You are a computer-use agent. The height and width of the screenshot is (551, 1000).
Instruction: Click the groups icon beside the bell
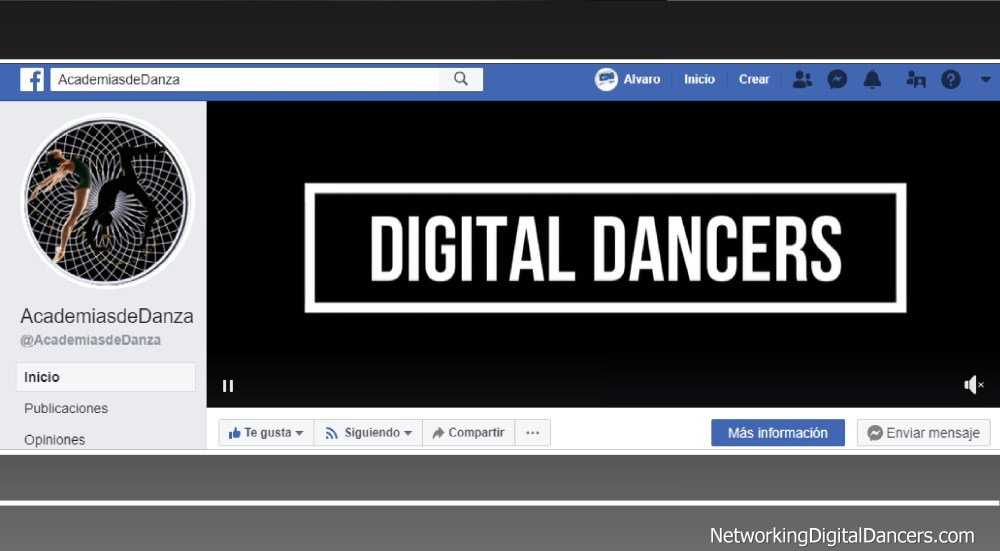pos(915,80)
